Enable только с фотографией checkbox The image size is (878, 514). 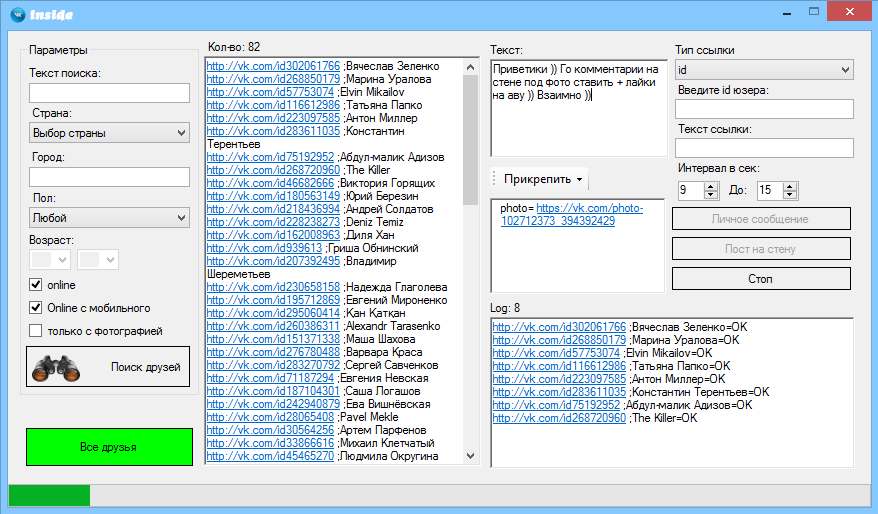coord(35,331)
